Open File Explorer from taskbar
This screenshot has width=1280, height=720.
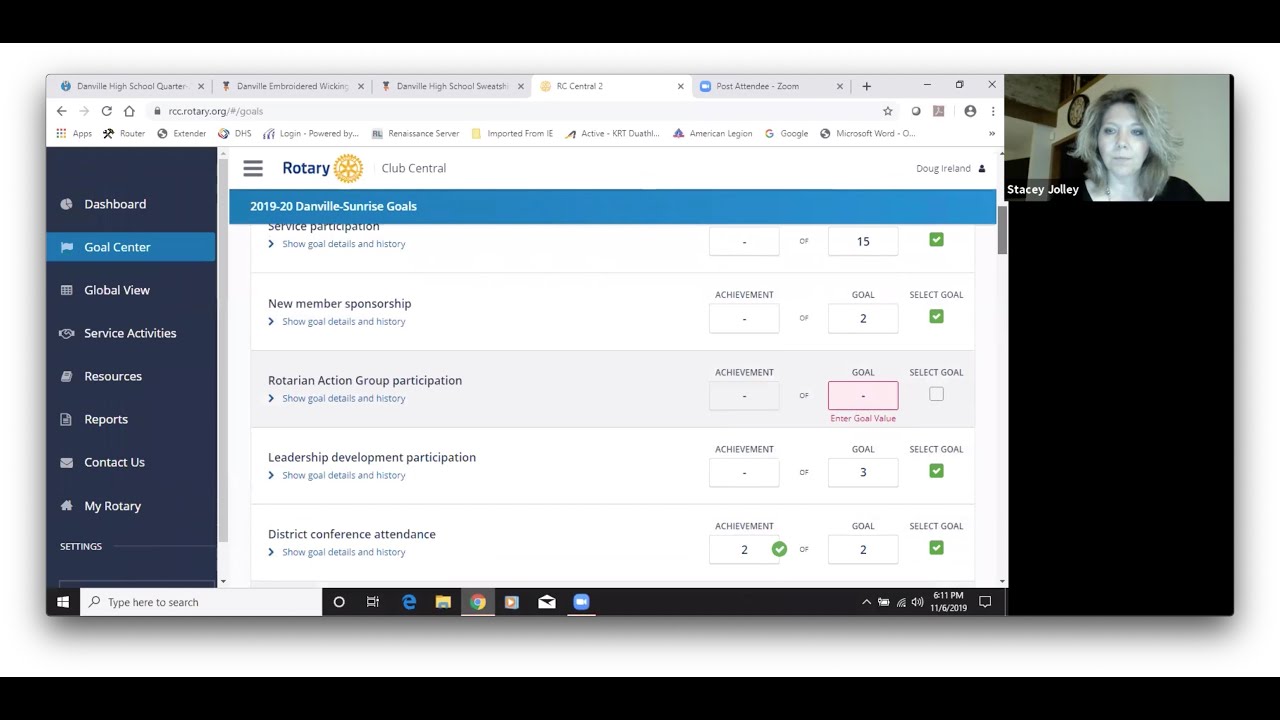click(443, 602)
